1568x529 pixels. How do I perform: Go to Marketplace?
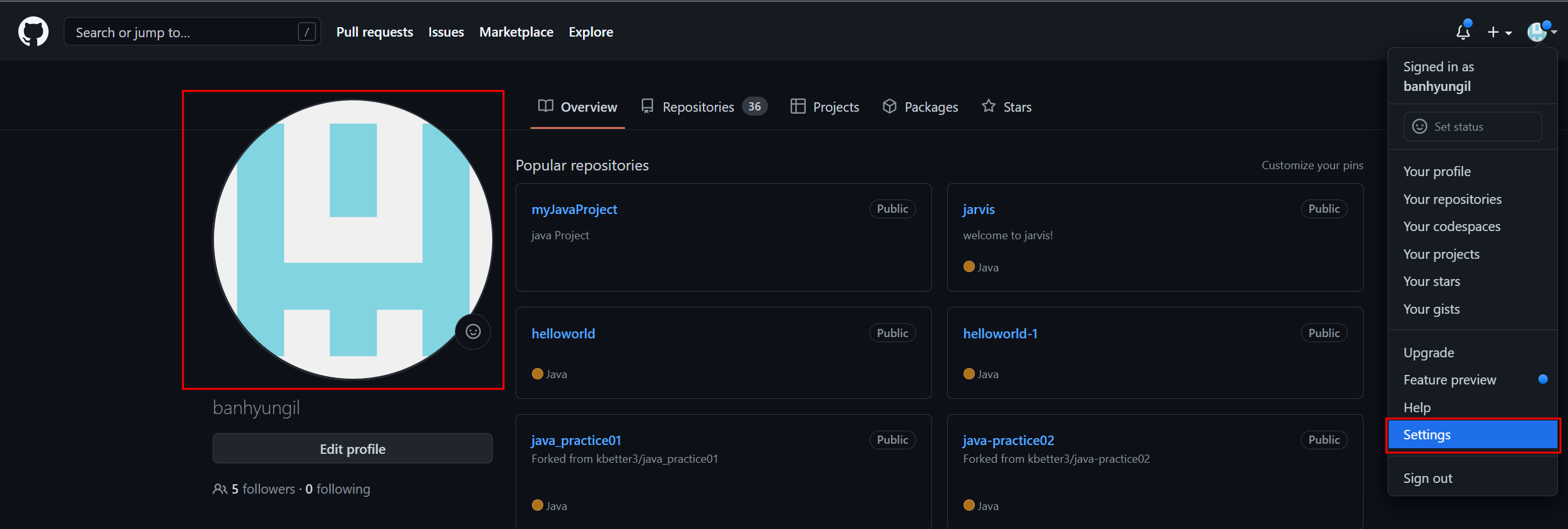[516, 32]
